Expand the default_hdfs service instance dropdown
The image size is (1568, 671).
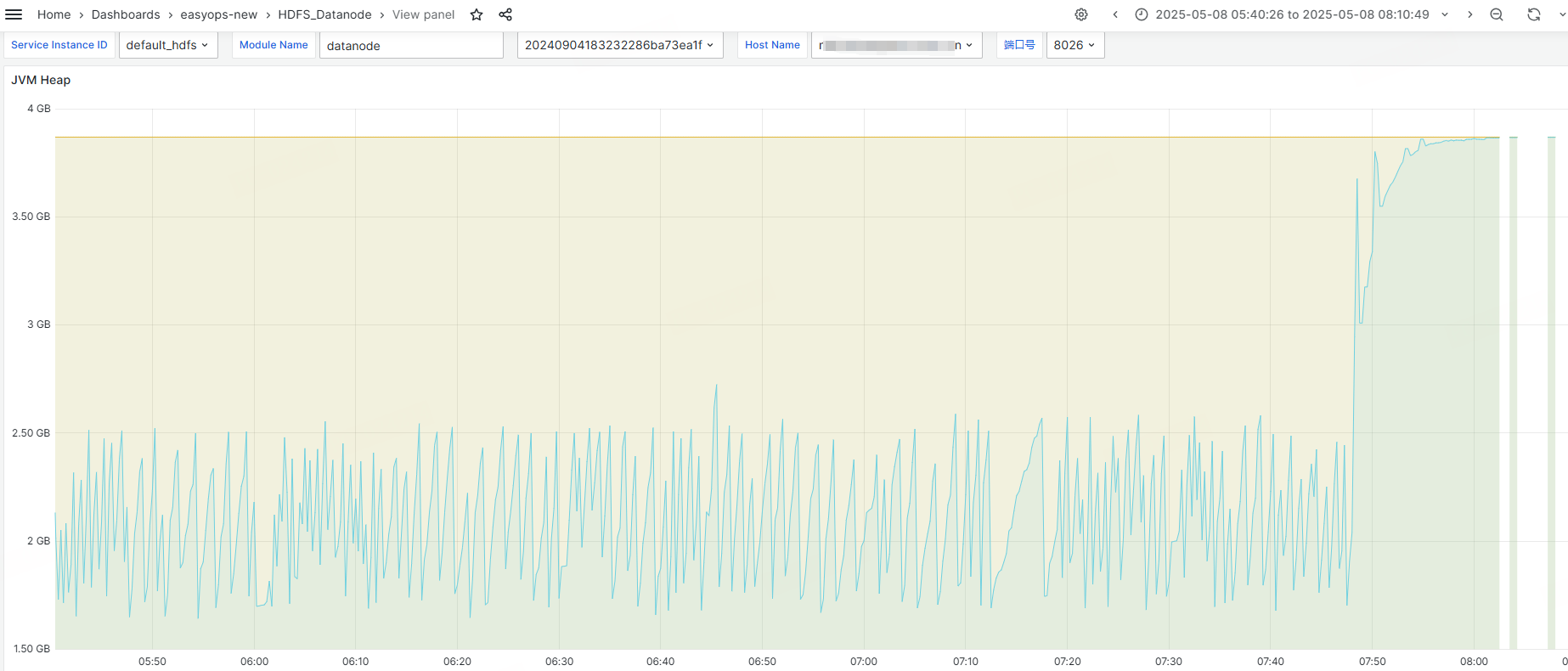point(168,45)
